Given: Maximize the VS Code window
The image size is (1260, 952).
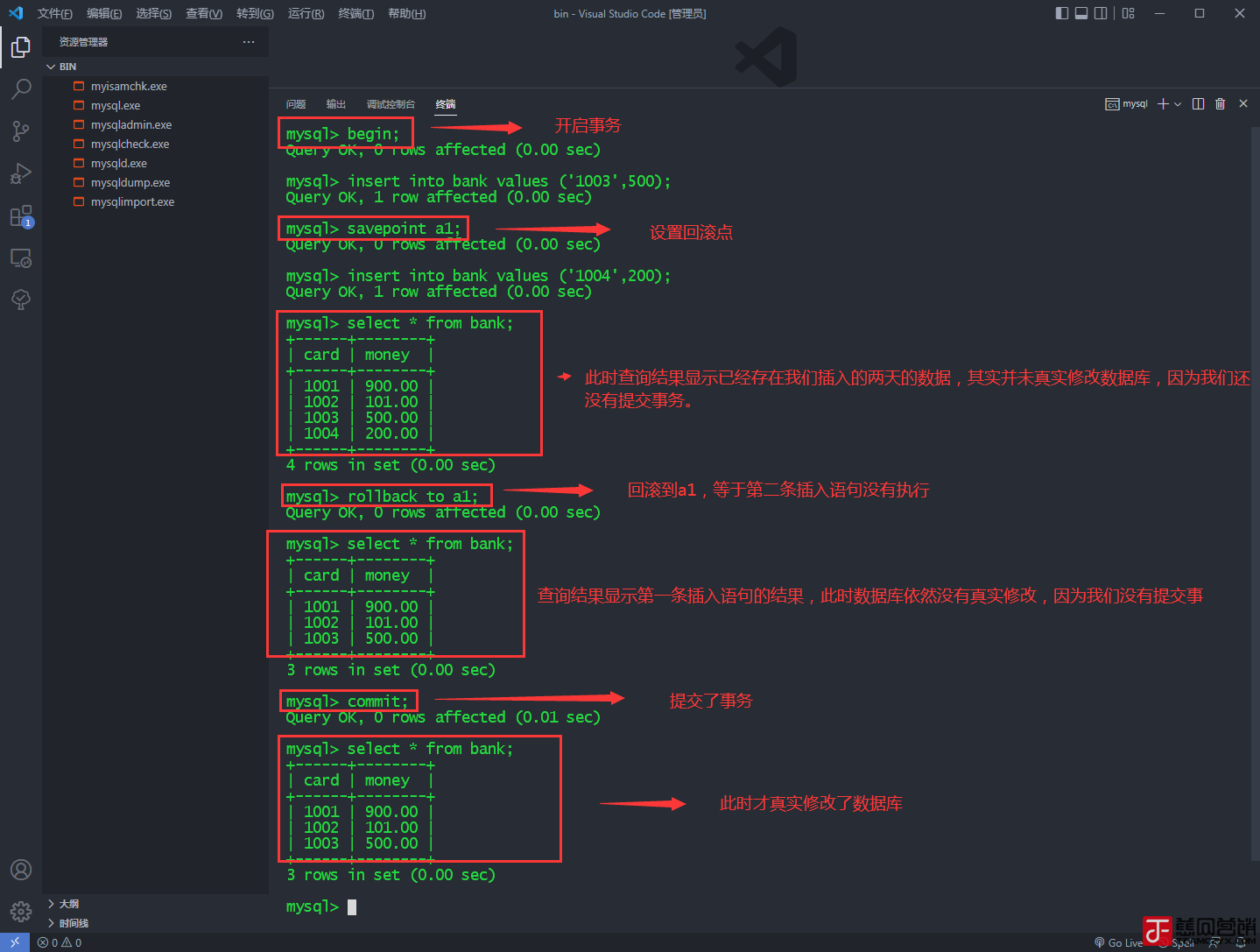Looking at the screenshot, I should 1200,13.
